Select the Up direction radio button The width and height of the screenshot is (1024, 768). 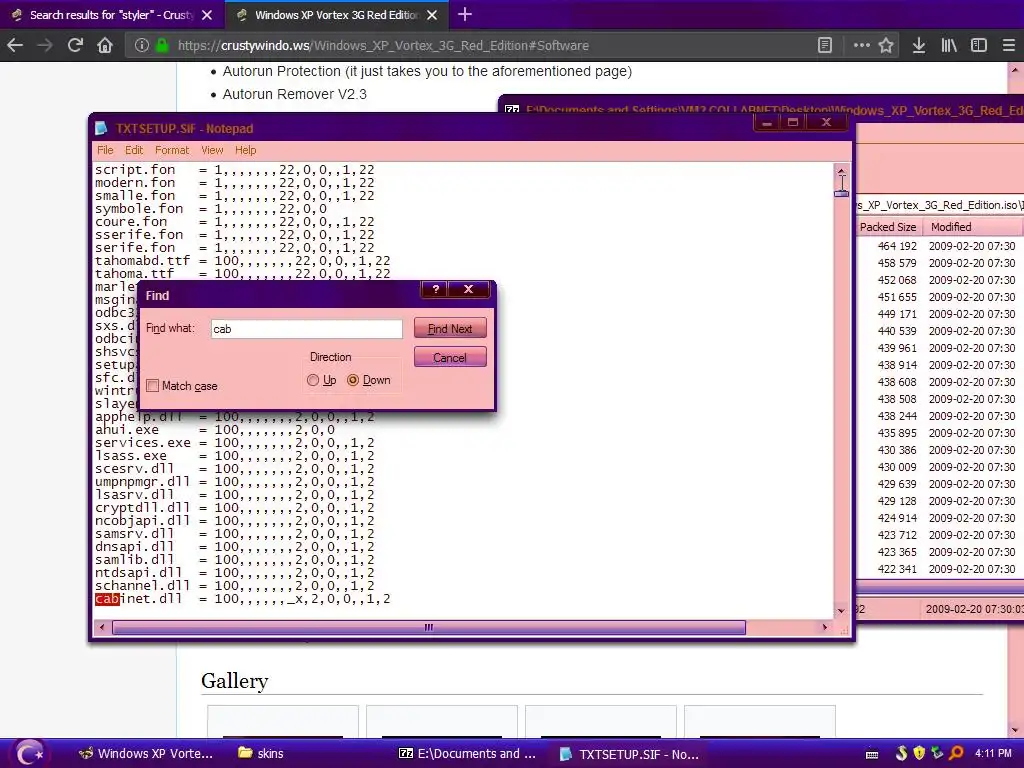[313, 380]
